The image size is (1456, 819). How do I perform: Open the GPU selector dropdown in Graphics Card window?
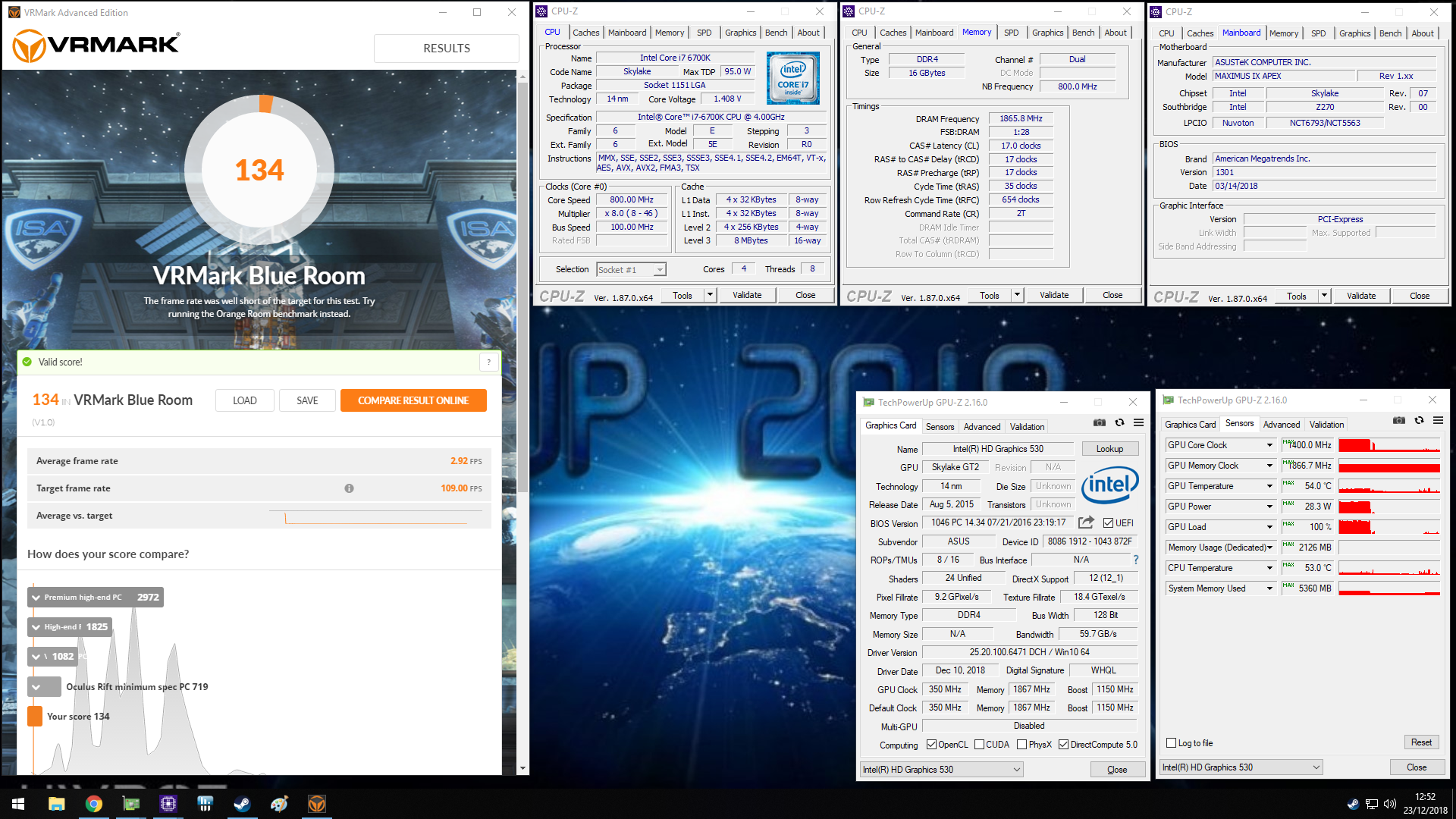click(941, 769)
